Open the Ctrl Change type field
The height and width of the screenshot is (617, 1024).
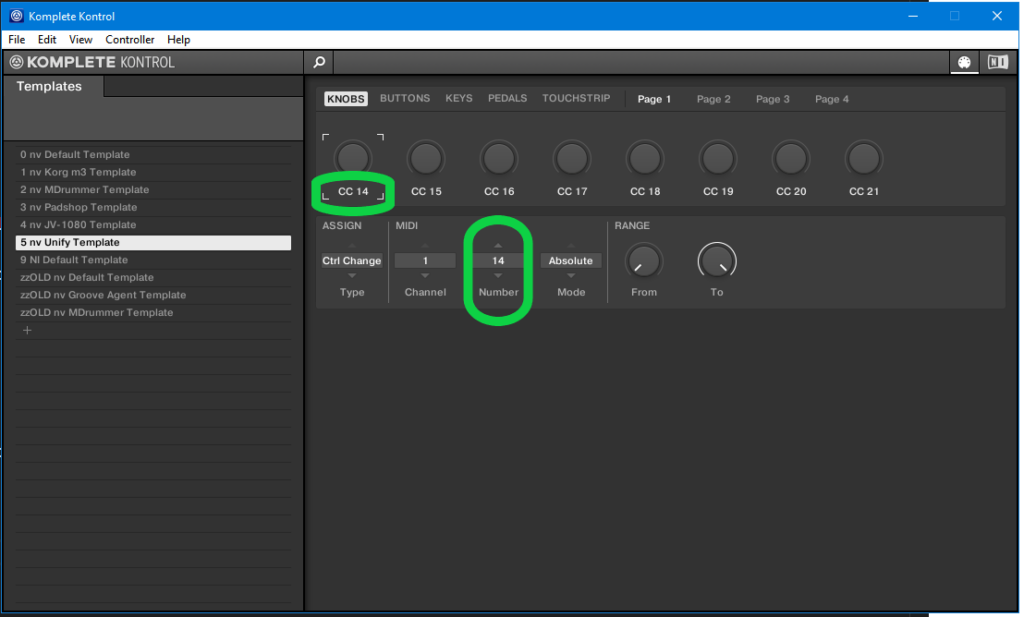(352, 261)
